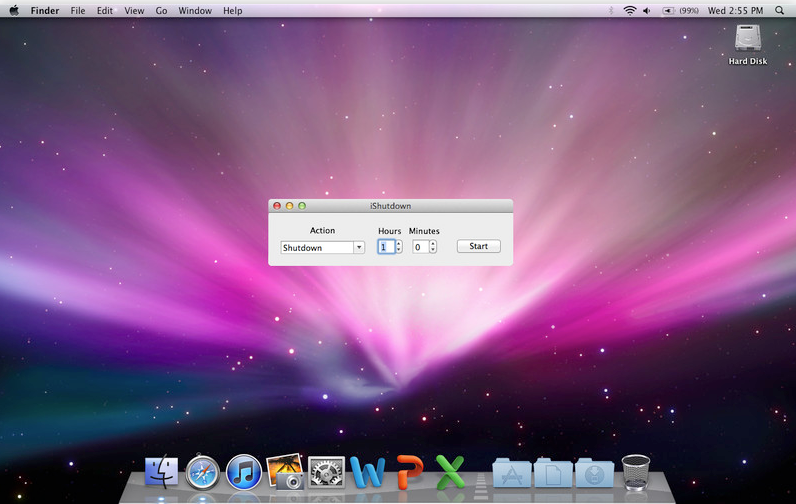Open the Apple menu

click(14, 10)
